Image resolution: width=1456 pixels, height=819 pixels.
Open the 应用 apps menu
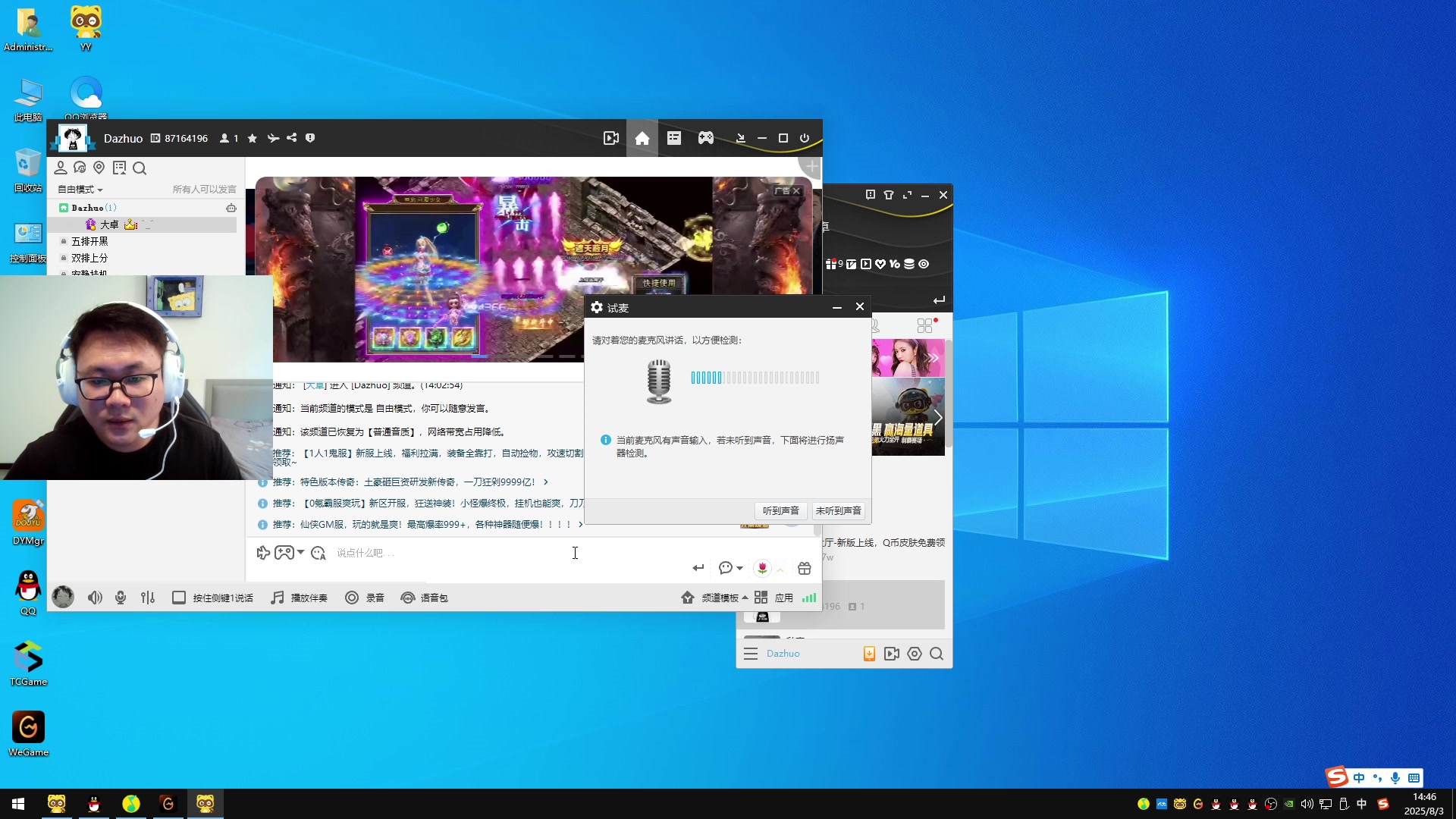[774, 598]
